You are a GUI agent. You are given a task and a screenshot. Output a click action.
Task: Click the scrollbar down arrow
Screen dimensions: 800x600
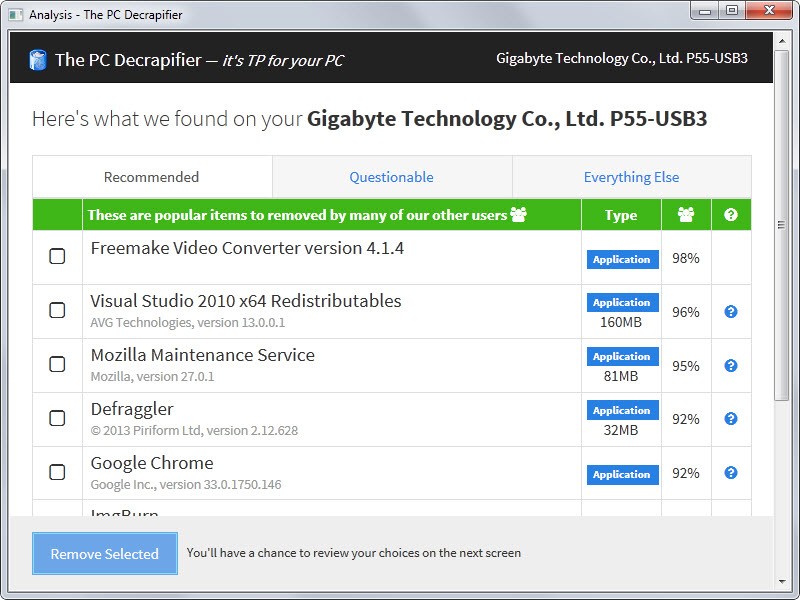[x=782, y=582]
